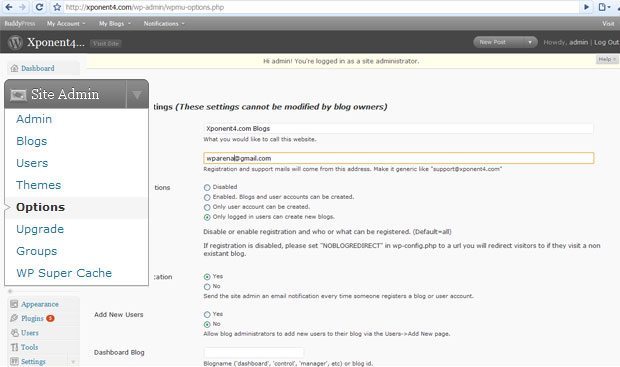Click the Site Admin header icon
The width and height of the screenshot is (620, 367).
[18, 95]
